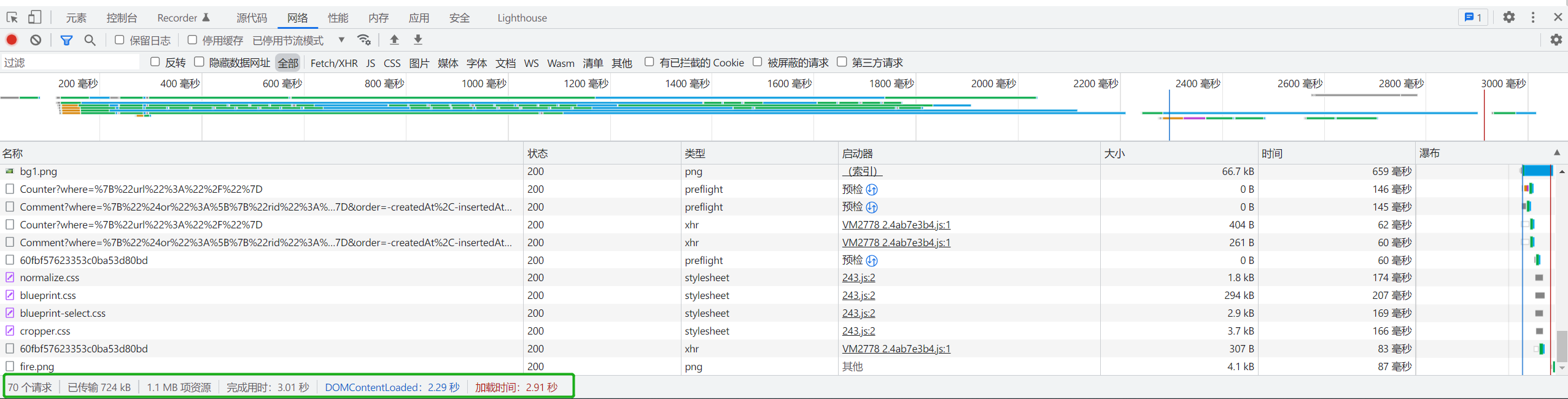This screenshot has height=399, width=1568.
Task: Click the bg1.png image file icon
Action: click(x=9, y=171)
